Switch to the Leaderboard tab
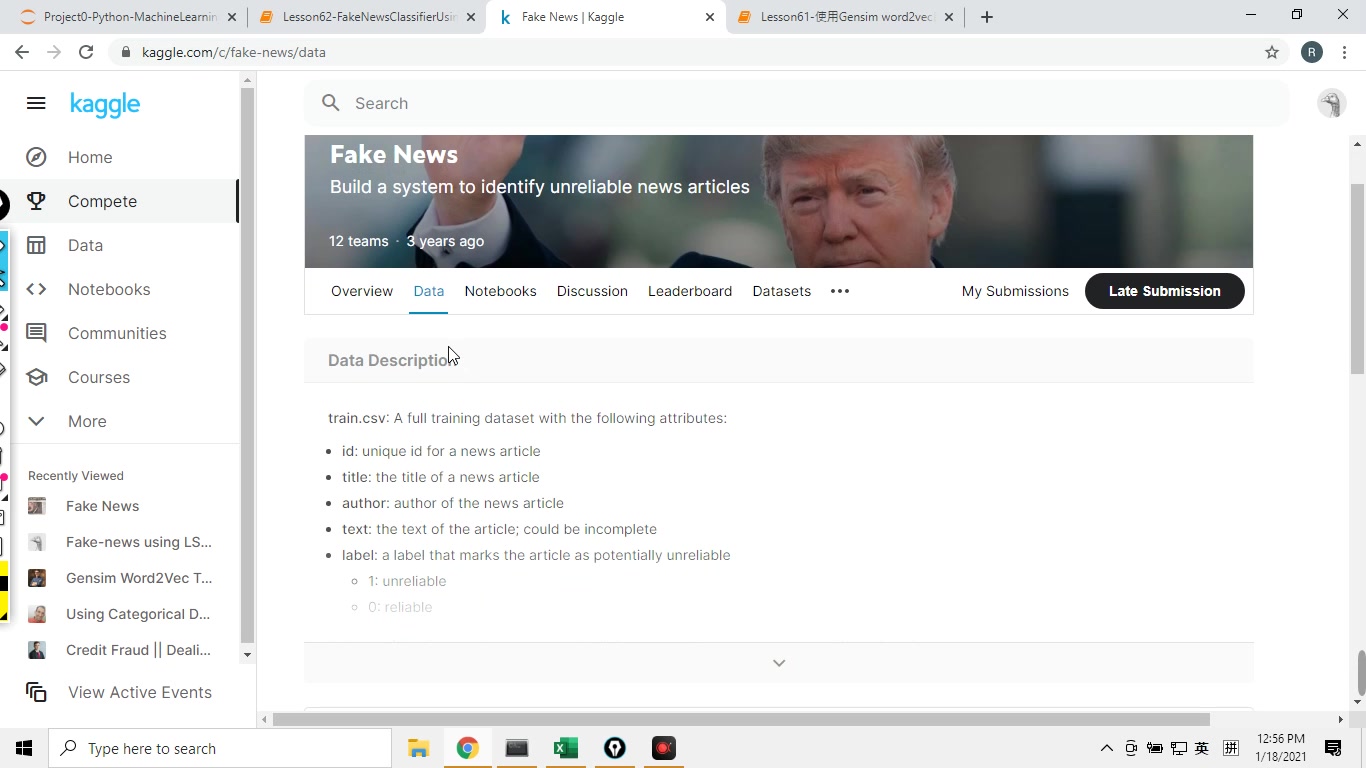This screenshot has width=1366, height=768. (x=690, y=291)
